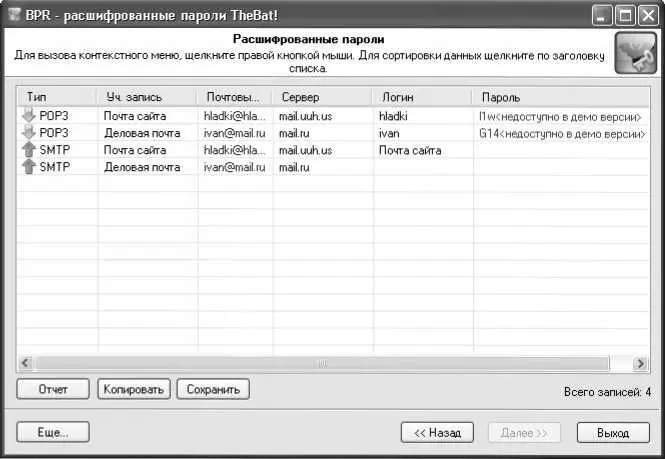
Task: Sort list by the Логин column header
Action: click(x=422, y=97)
